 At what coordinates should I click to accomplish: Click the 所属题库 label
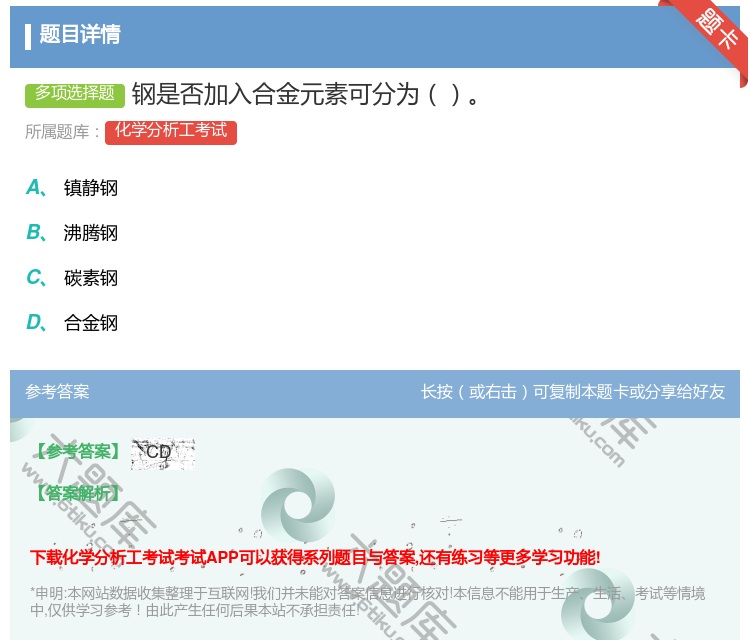tap(62, 132)
